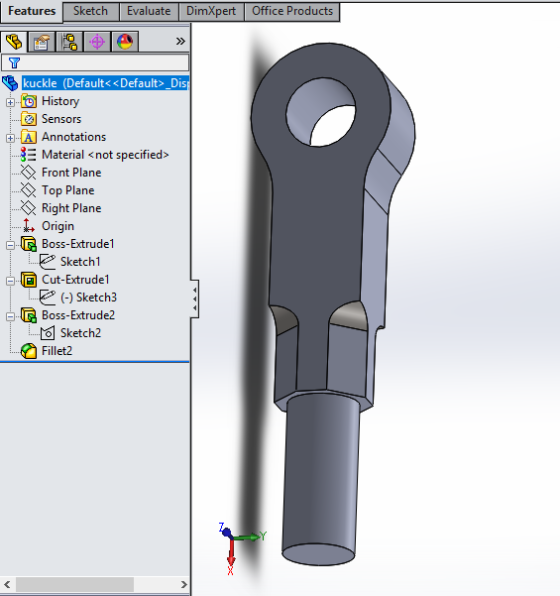Select the Sensors tree entry text
Screen dimensions: 560x596
click(61, 119)
